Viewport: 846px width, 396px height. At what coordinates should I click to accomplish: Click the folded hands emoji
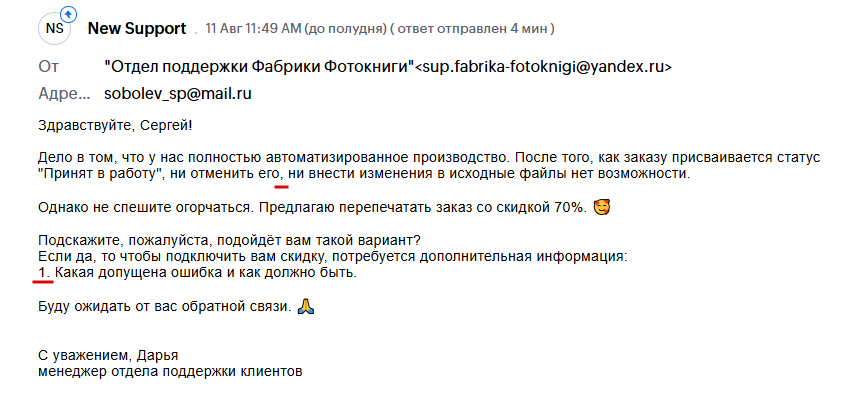pyautogui.click(x=306, y=306)
